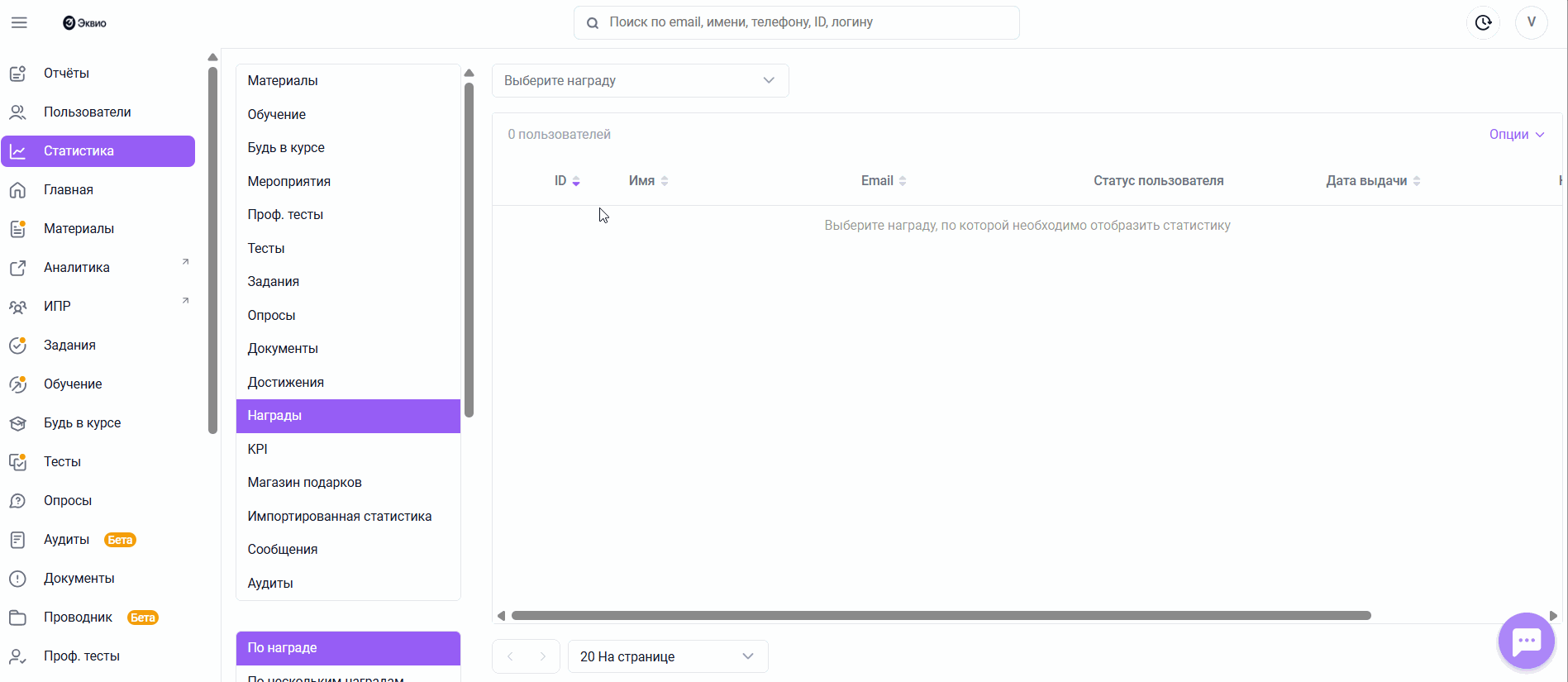Click the Users sidebar icon

[x=17, y=112]
